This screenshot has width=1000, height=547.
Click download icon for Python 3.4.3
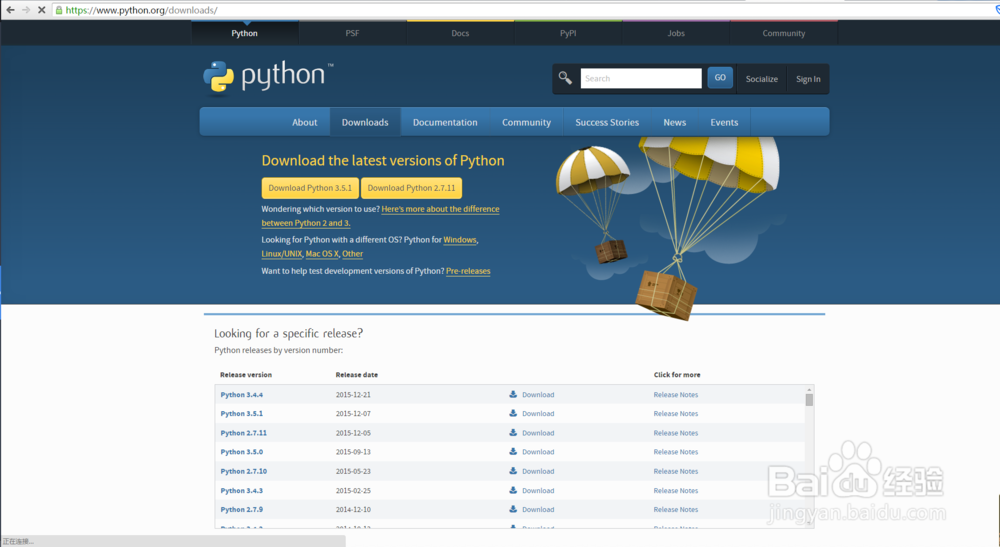click(x=513, y=490)
